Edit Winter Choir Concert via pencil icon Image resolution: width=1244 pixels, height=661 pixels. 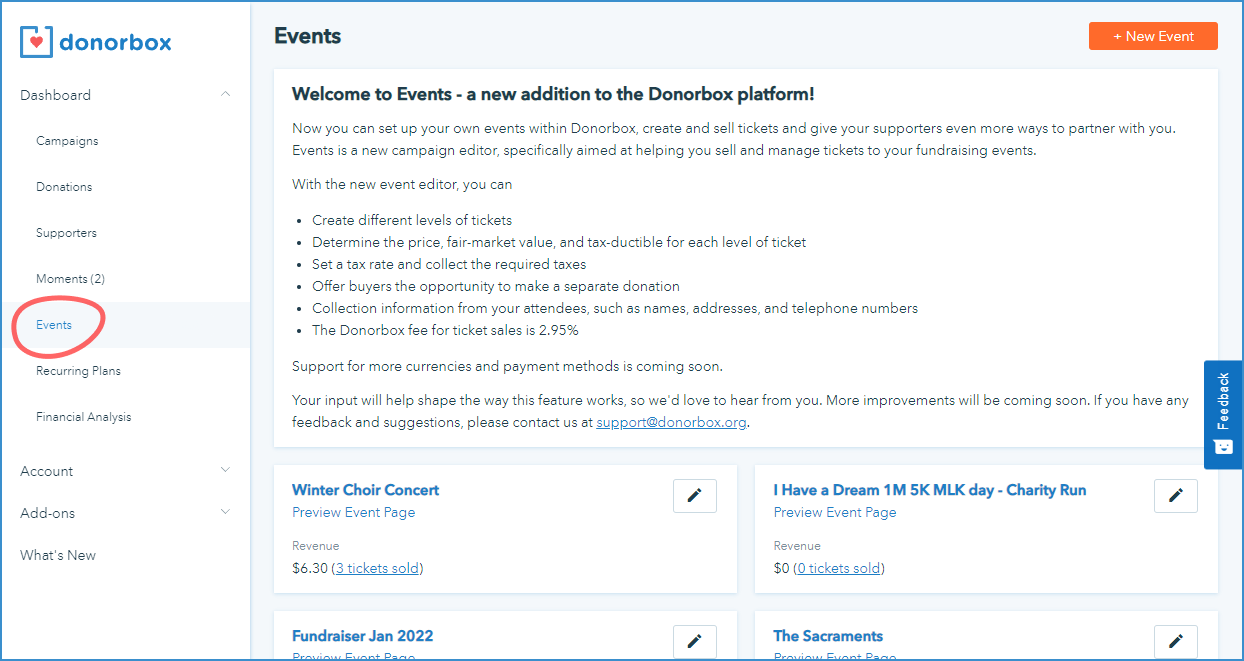click(x=695, y=495)
